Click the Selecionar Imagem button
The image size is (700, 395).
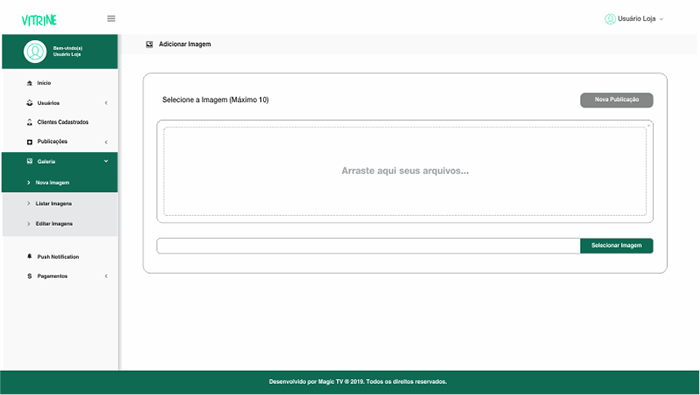point(617,245)
